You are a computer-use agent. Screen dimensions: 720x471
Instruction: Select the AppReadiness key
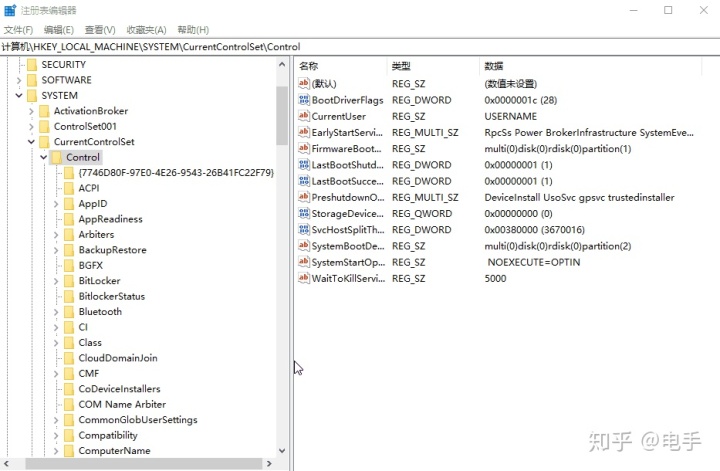coord(110,219)
